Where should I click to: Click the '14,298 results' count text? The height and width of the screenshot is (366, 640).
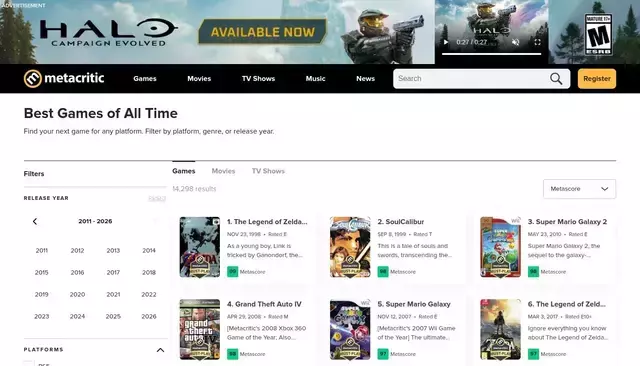coord(194,189)
